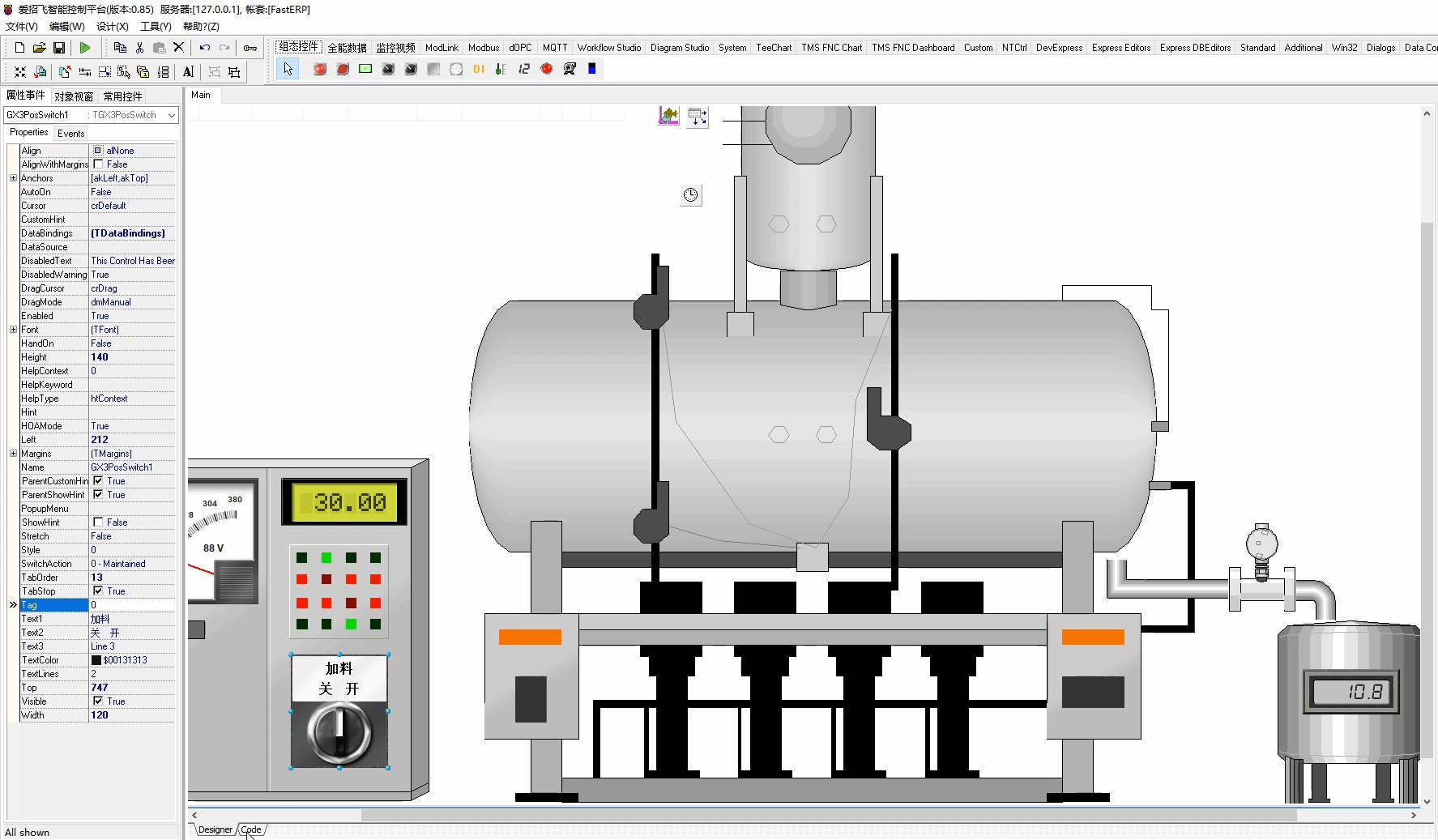Open the GX3PosSwitch1 object selector dropdown
Viewport: 1438px width, 840px height.
pyautogui.click(x=171, y=115)
